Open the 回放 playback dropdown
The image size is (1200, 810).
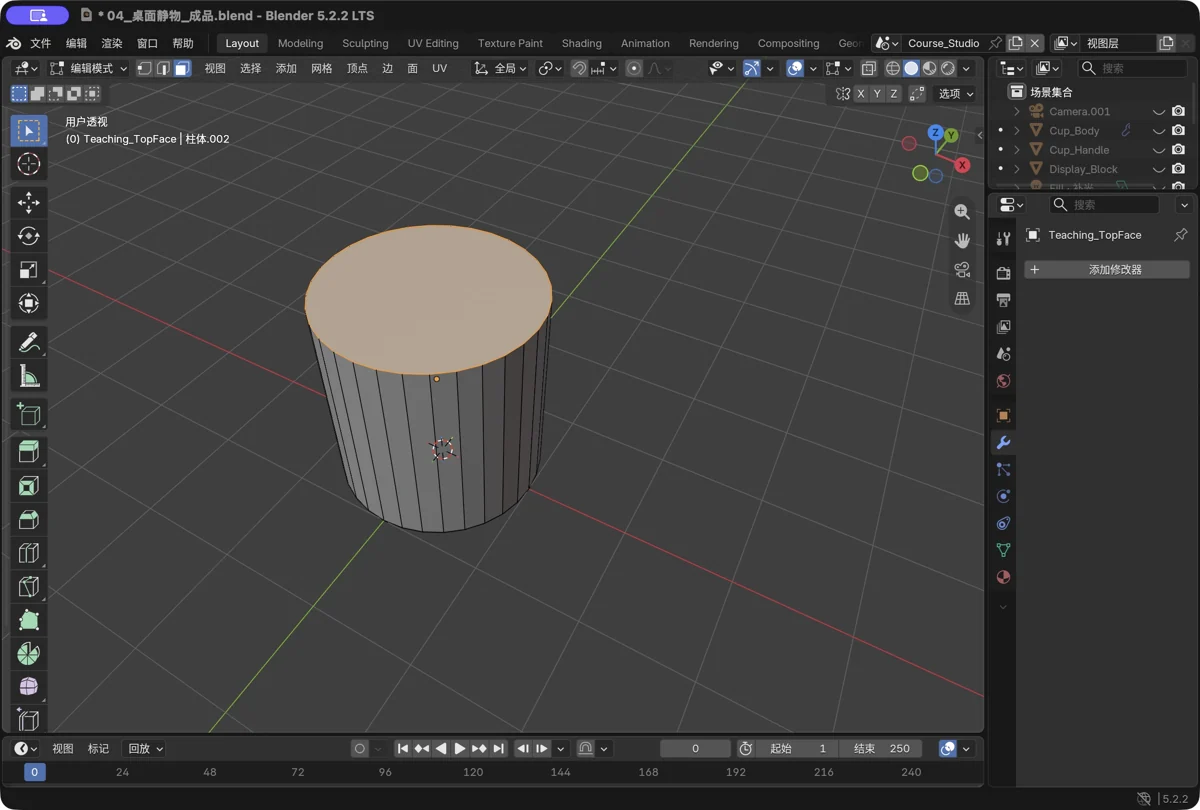coord(144,748)
